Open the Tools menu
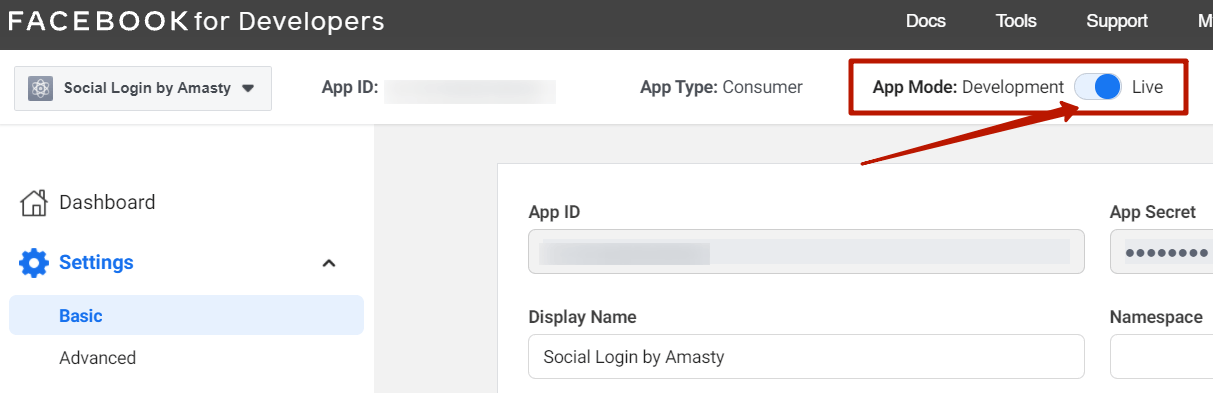Image resolution: width=1213 pixels, height=393 pixels. (1016, 21)
